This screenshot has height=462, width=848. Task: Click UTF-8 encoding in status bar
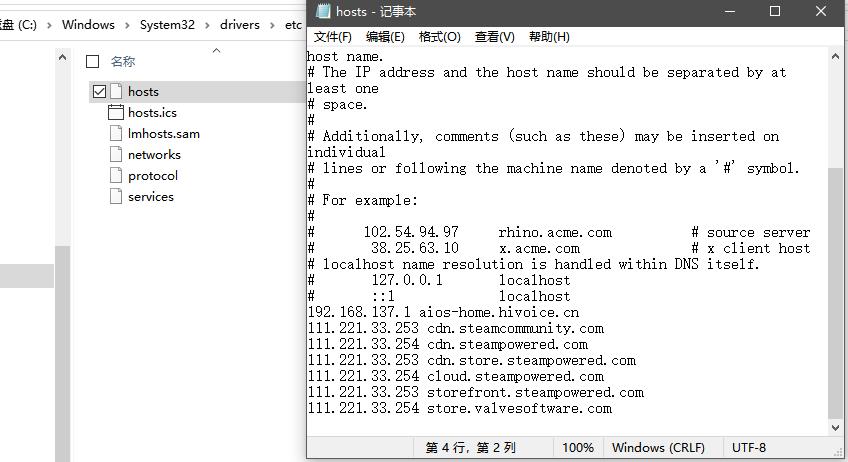click(748, 448)
